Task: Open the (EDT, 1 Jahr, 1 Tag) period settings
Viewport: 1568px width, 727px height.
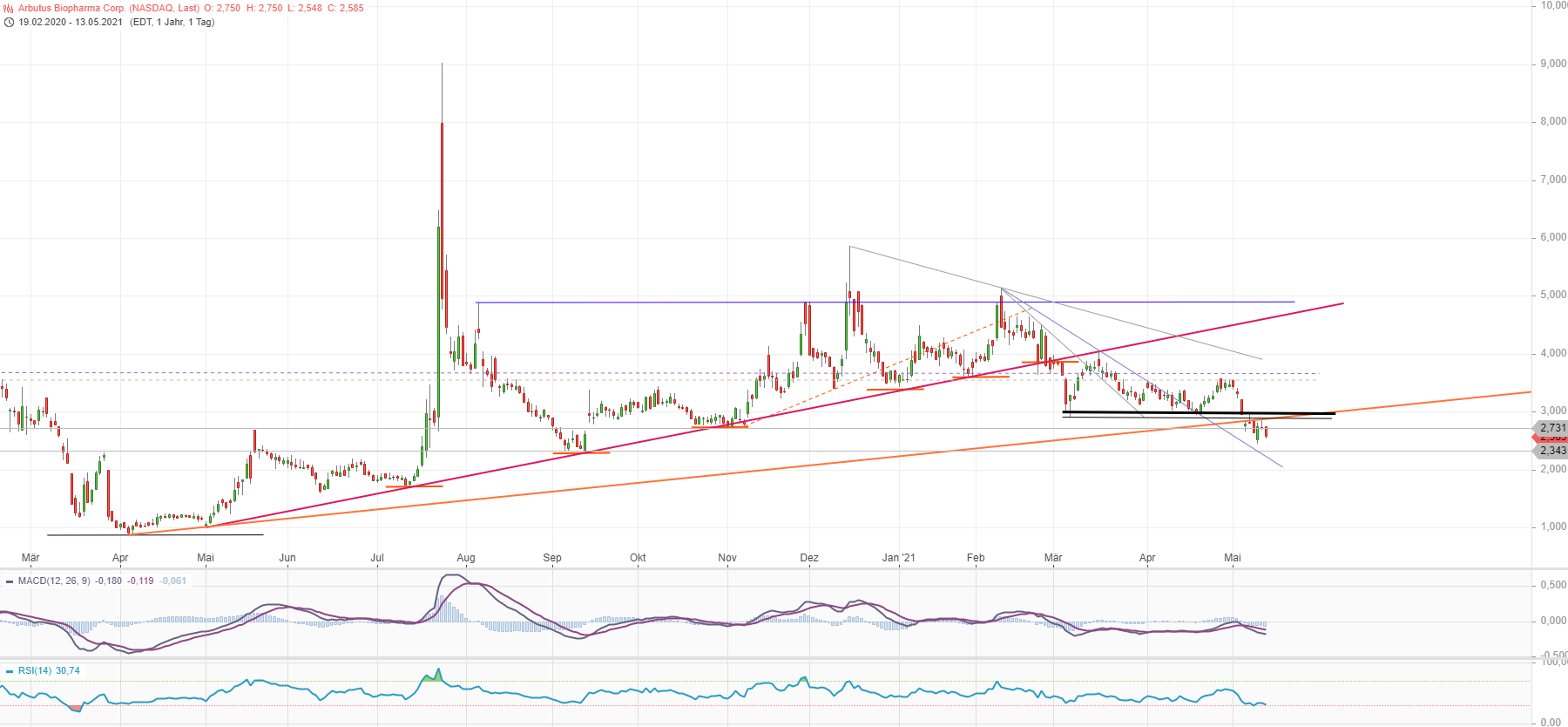Action: (172, 23)
